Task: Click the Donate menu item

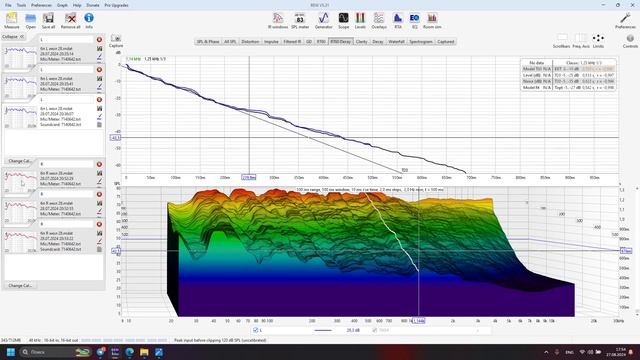Action: click(93, 5)
